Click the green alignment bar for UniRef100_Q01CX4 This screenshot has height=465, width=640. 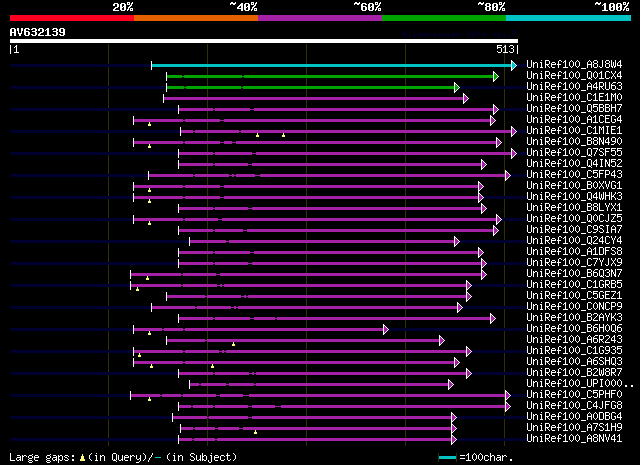click(x=330, y=76)
